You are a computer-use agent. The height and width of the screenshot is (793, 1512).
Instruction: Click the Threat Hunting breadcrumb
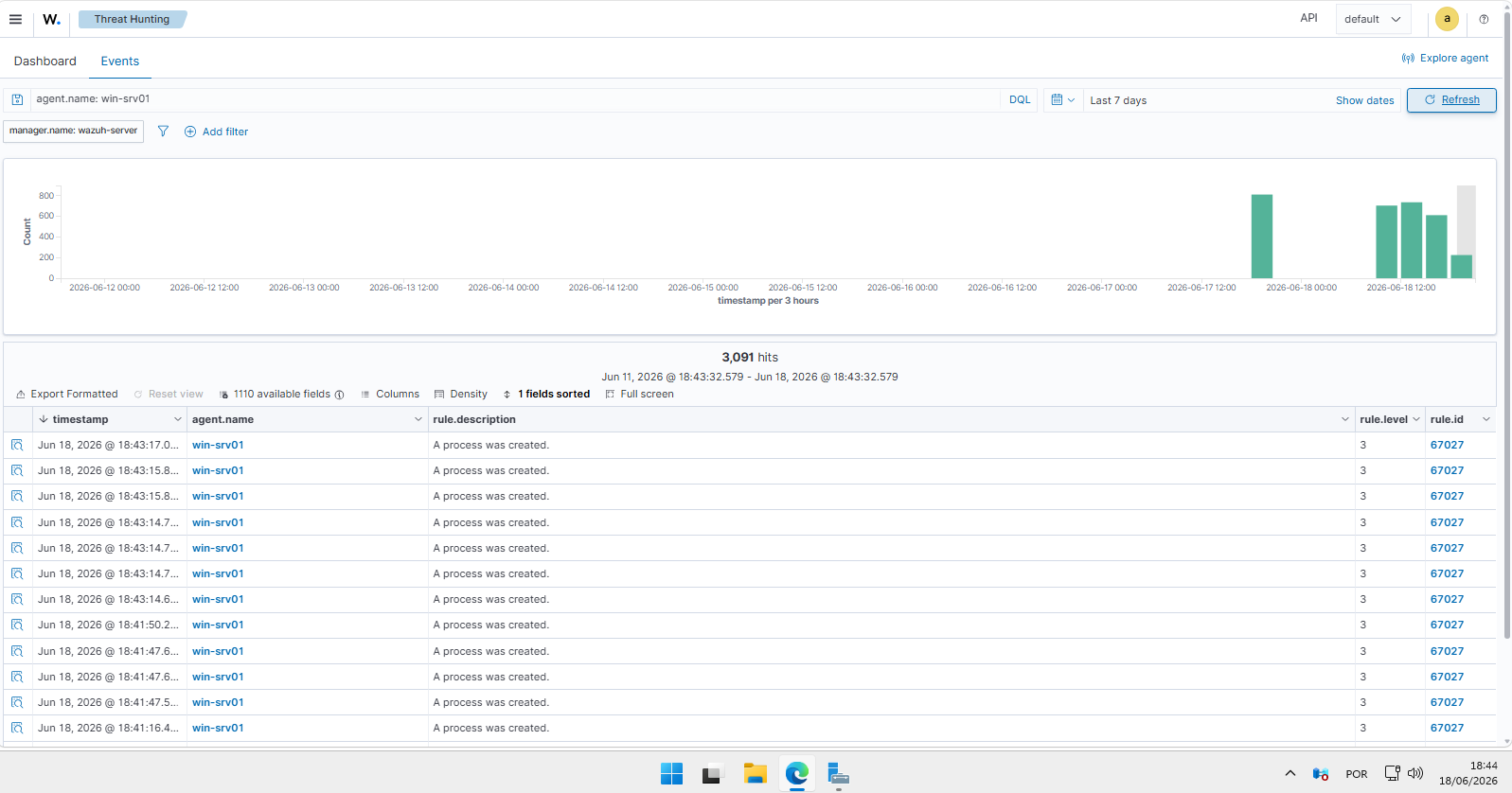click(132, 19)
